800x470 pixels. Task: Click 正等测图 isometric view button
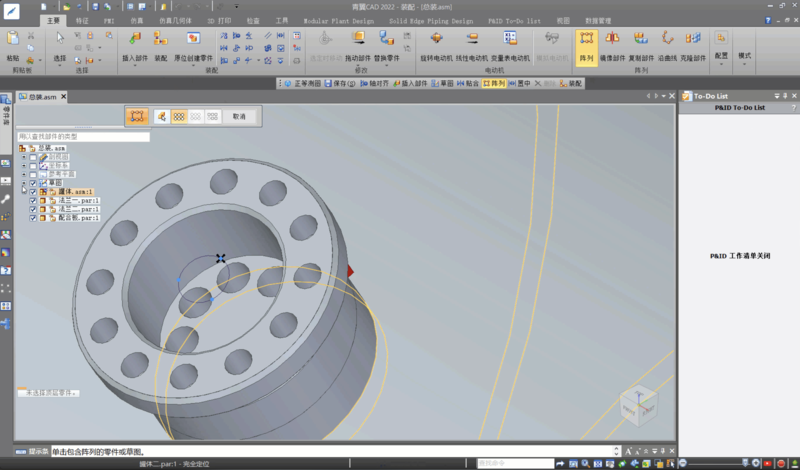click(x=300, y=84)
